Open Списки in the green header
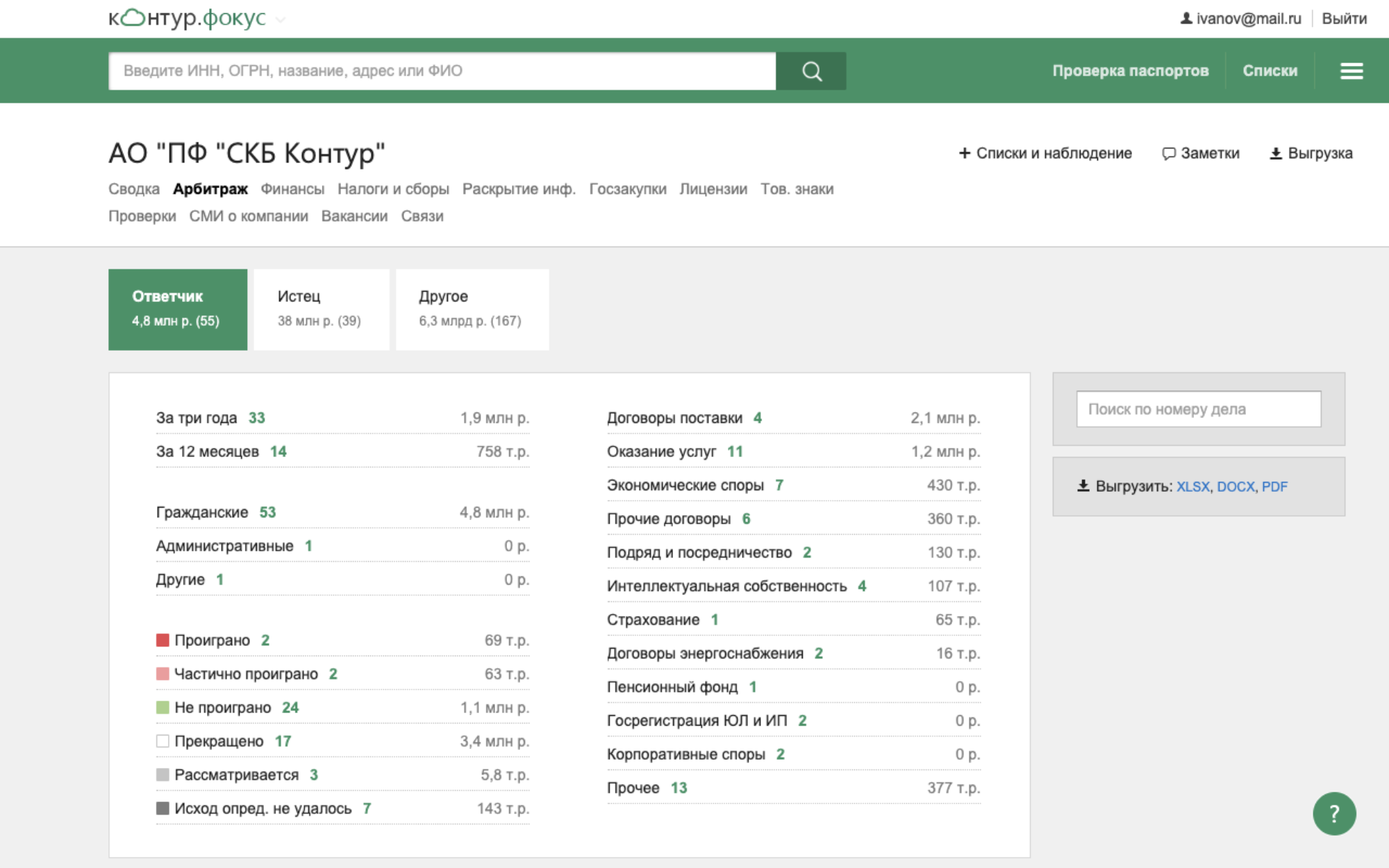This screenshot has height=868, width=1389. (1270, 71)
